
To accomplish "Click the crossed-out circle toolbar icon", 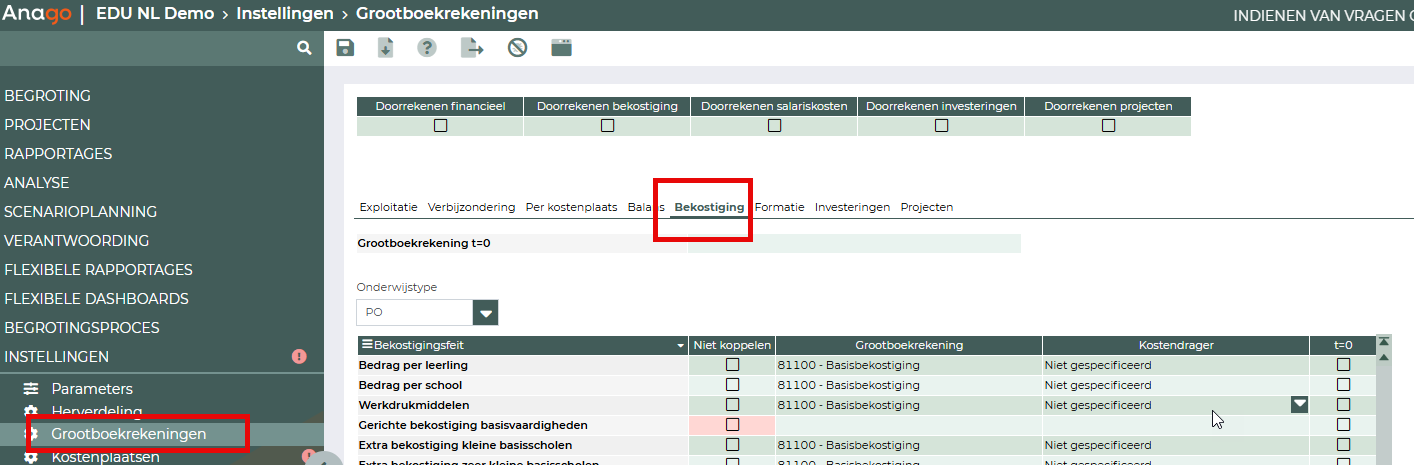I will pos(517,48).
